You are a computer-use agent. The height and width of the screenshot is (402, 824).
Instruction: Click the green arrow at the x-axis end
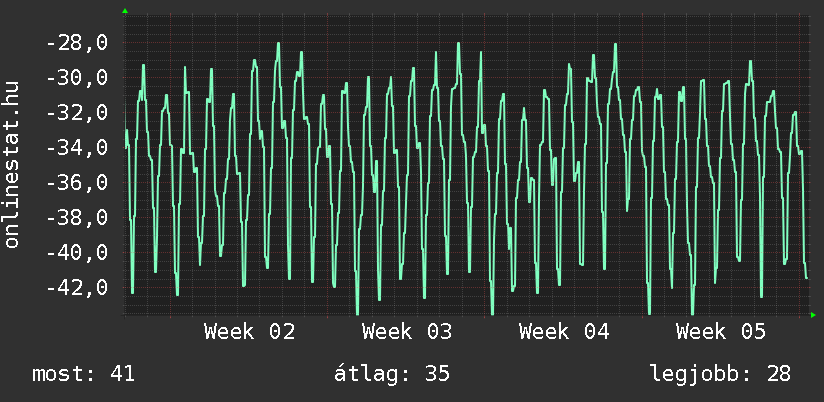coord(813,315)
